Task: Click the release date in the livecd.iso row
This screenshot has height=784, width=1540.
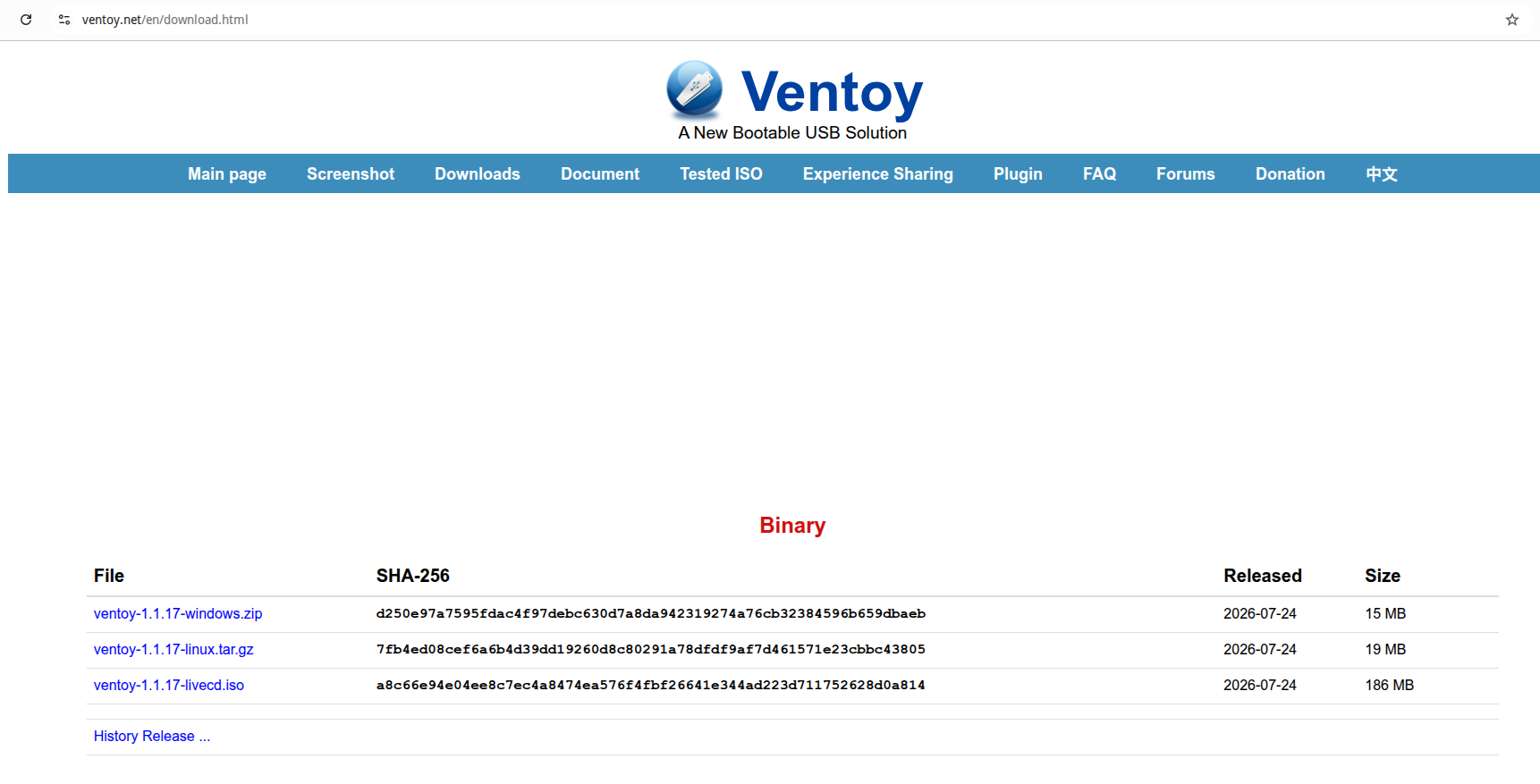Action: (x=1260, y=686)
